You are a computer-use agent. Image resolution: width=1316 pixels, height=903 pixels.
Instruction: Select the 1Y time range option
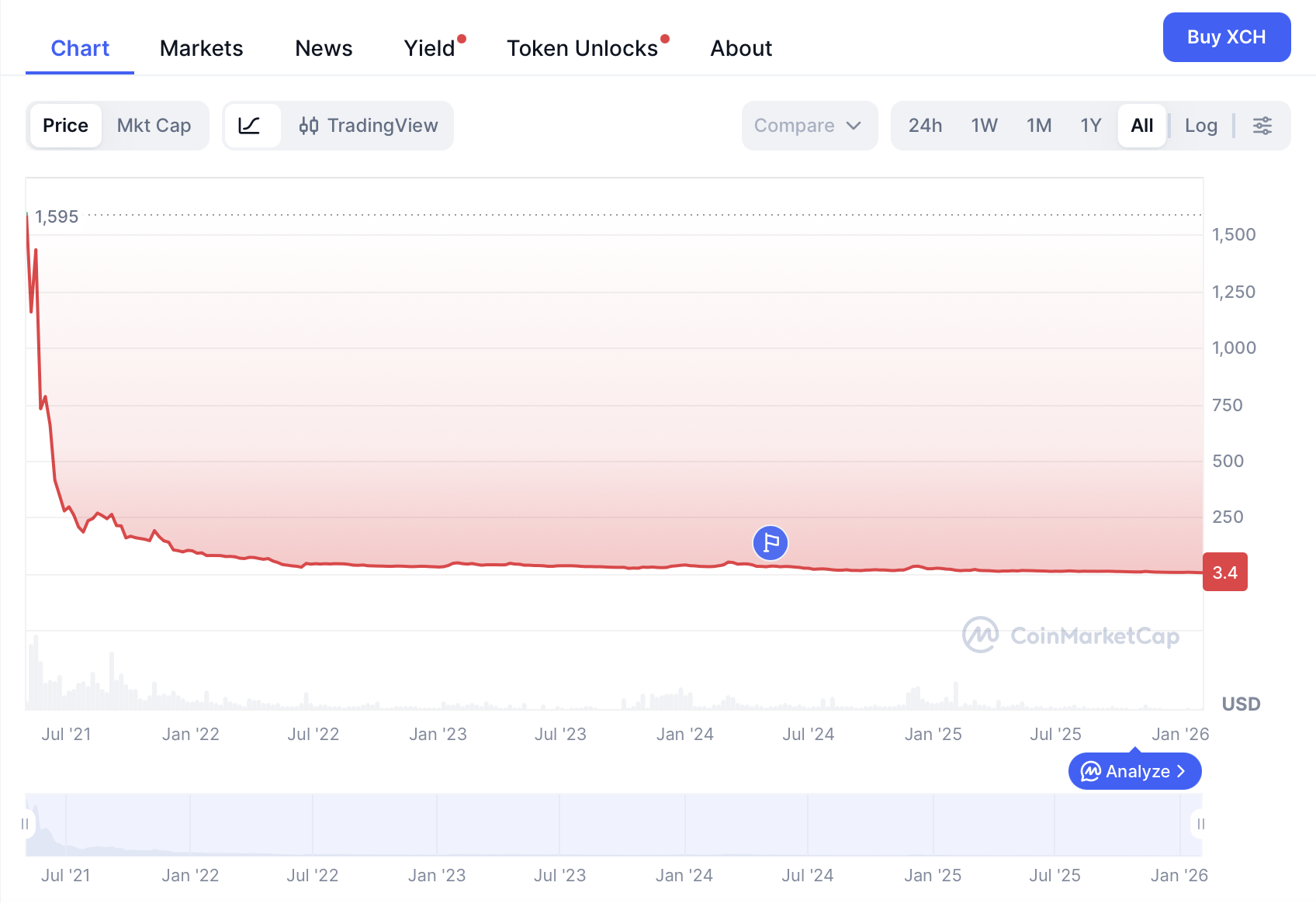(1090, 125)
